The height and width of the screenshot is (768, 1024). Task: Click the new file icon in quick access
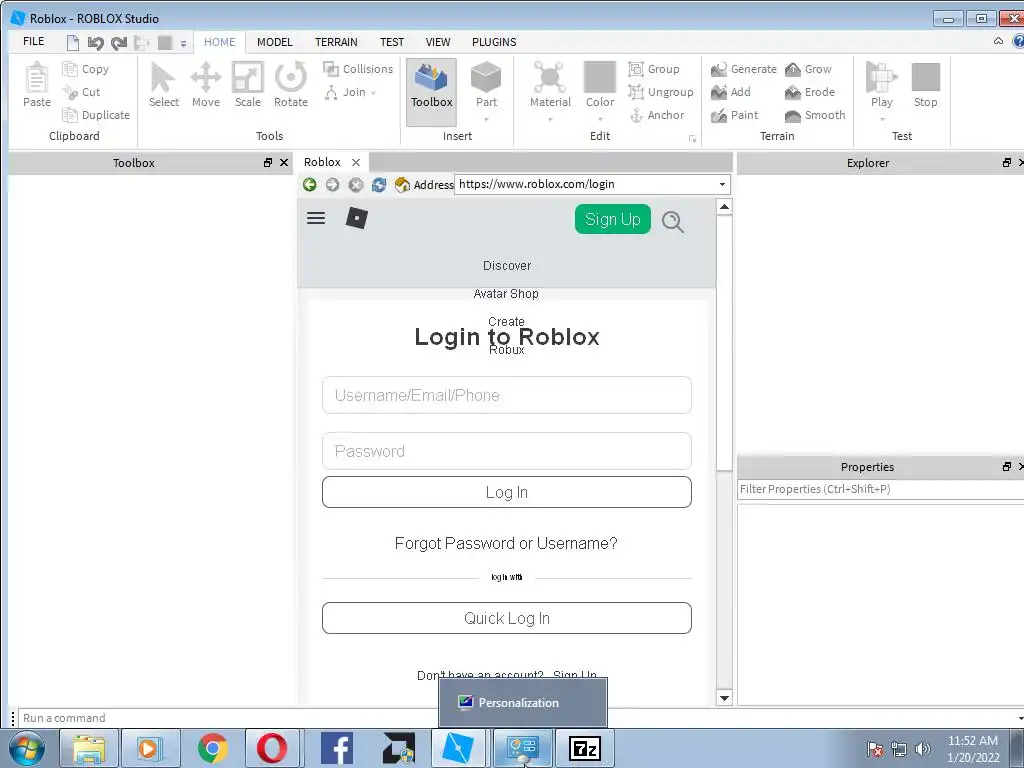pyautogui.click(x=72, y=43)
